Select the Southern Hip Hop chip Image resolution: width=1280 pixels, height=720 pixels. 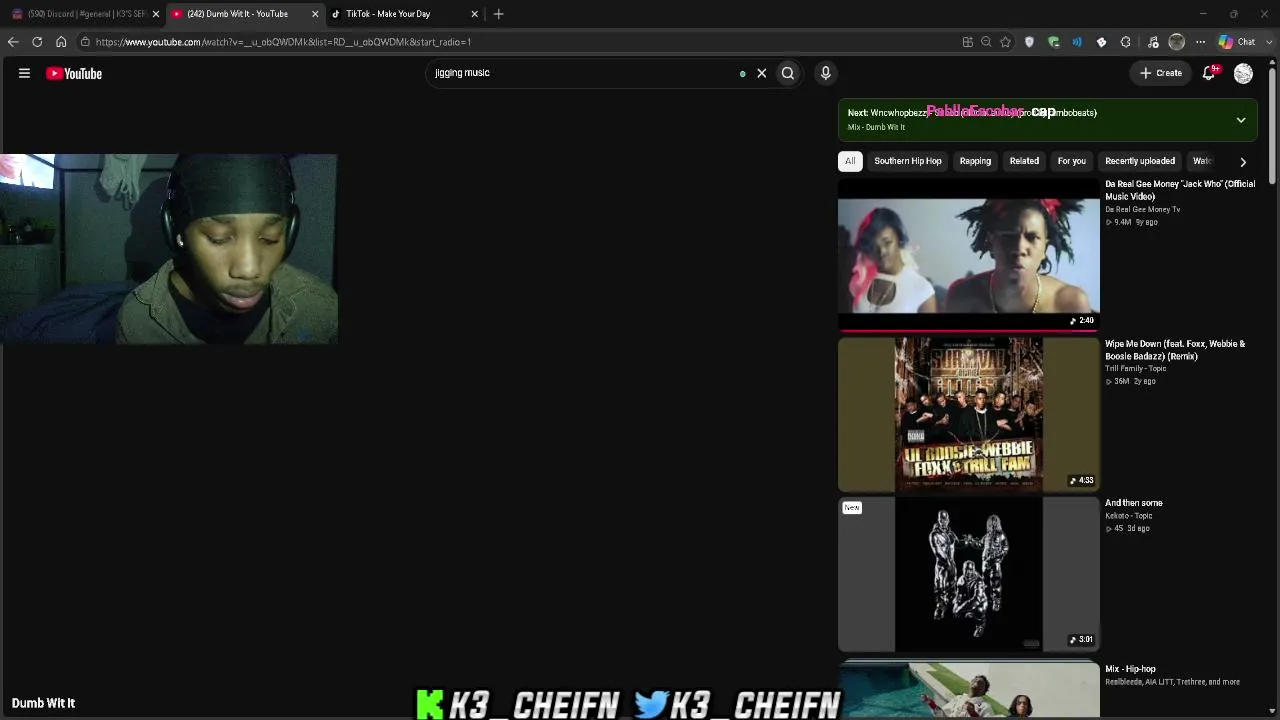pos(908,161)
